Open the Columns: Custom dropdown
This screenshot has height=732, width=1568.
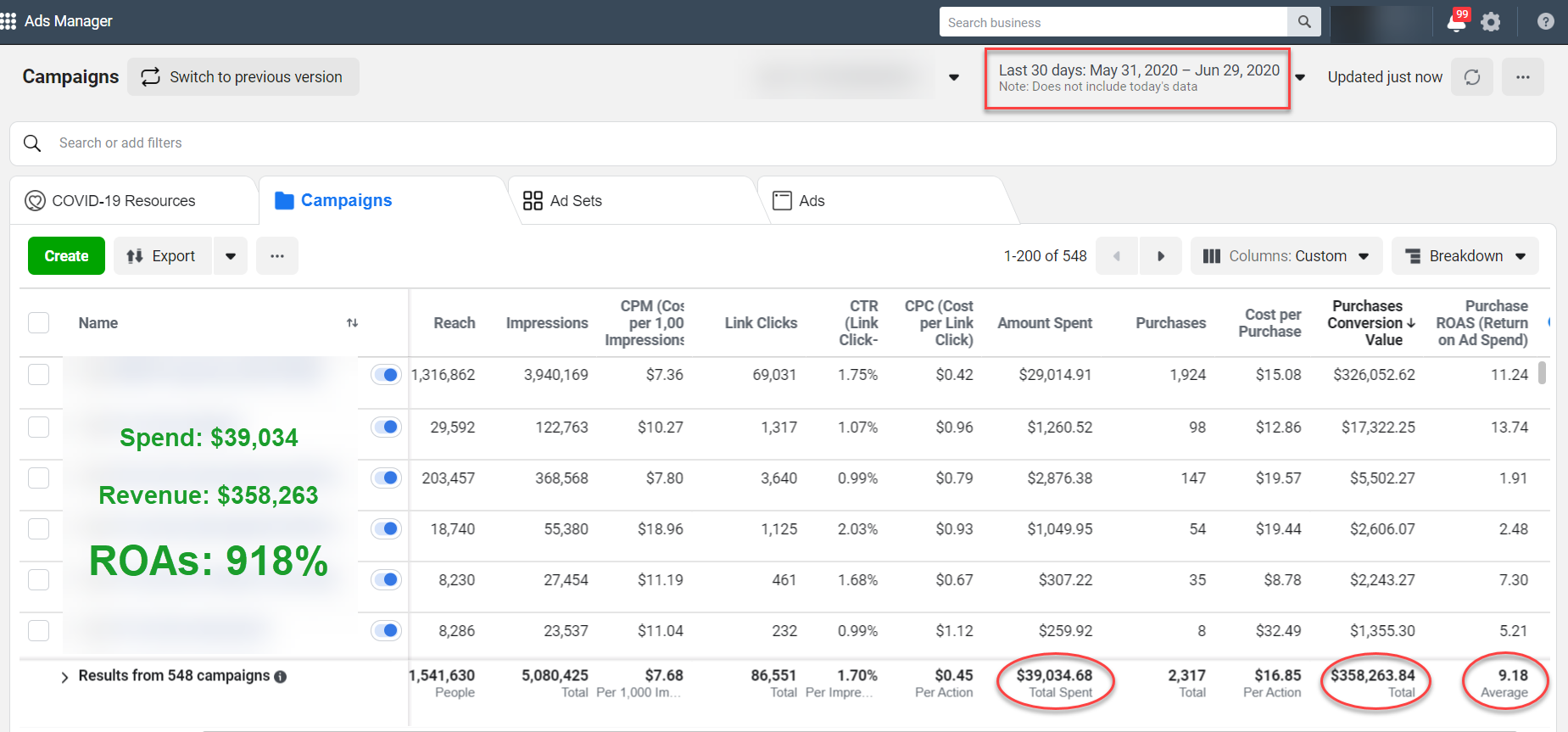click(x=1286, y=256)
